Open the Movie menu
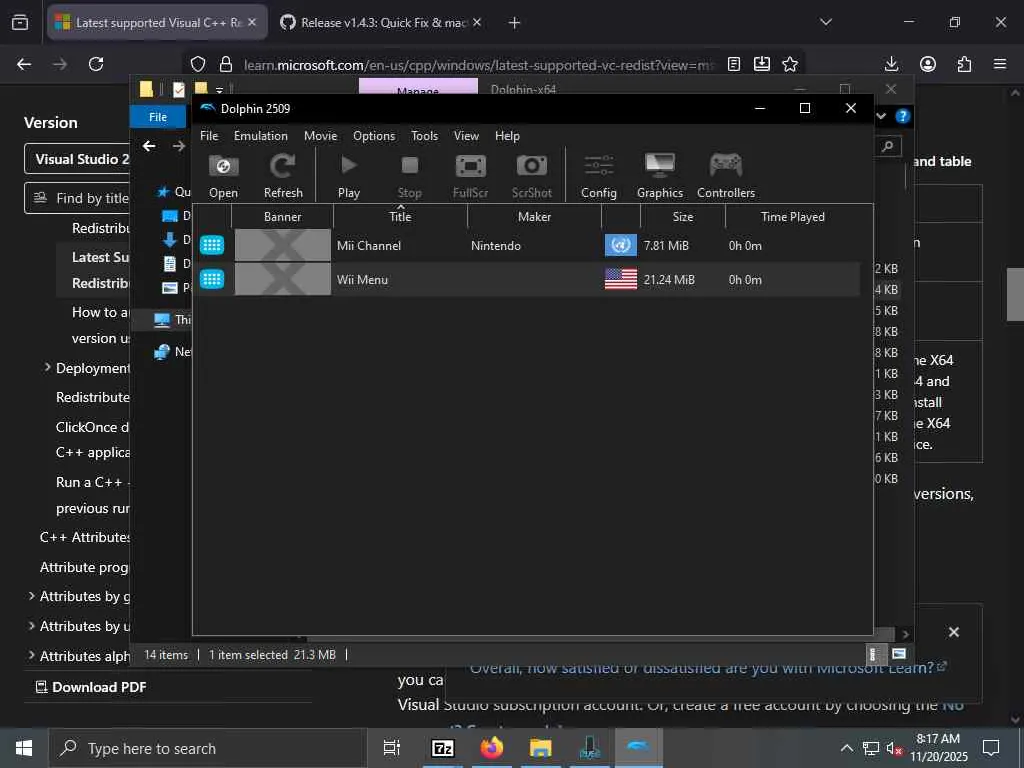Screen dimensions: 1024x768 pyautogui.click(x=321, y=136)
